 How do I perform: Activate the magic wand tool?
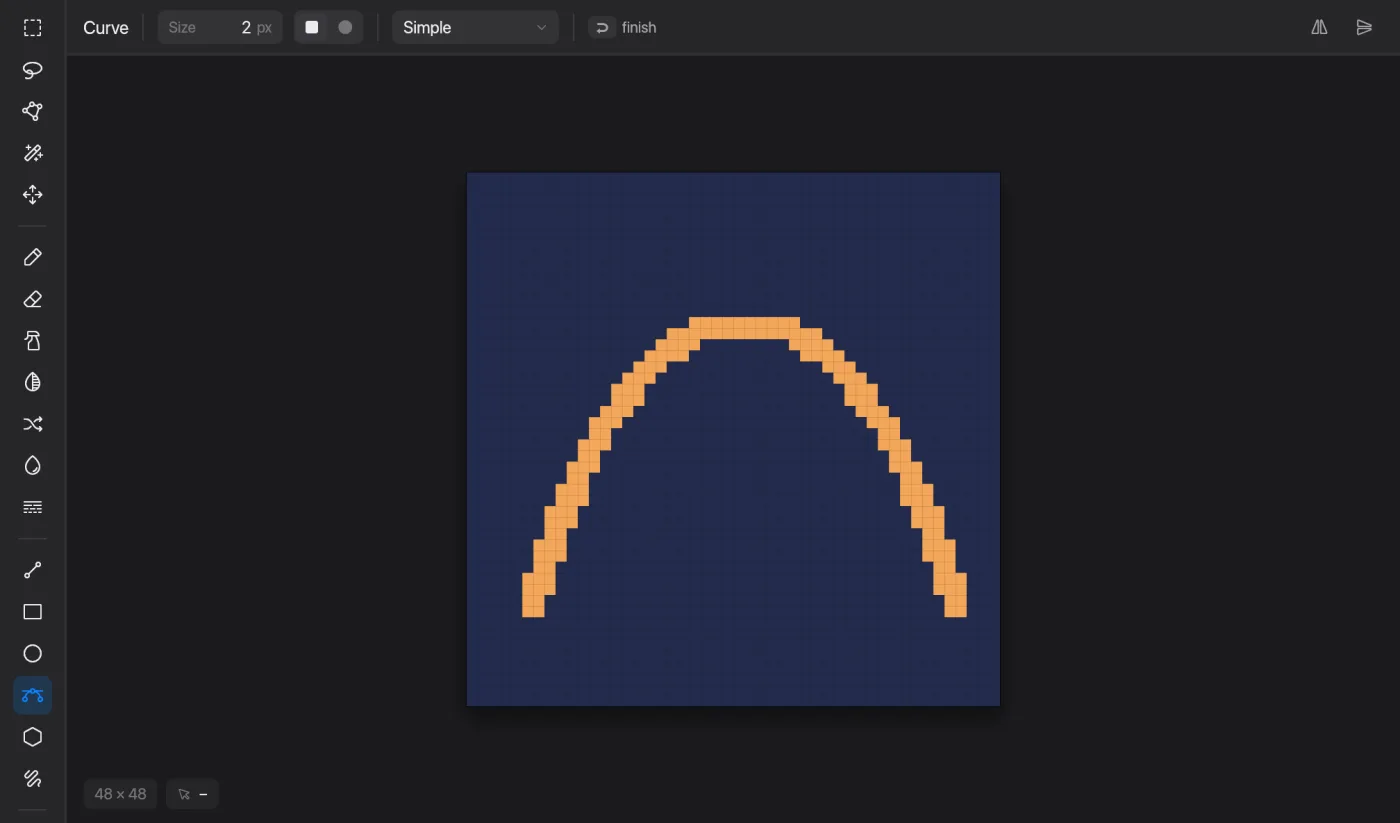[32, 153]
